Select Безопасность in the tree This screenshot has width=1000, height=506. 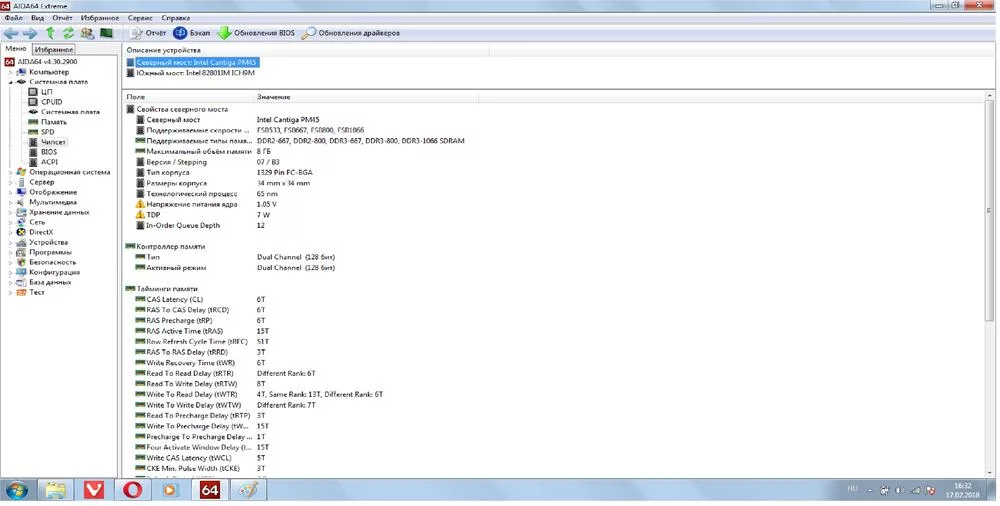coord(46,262)
